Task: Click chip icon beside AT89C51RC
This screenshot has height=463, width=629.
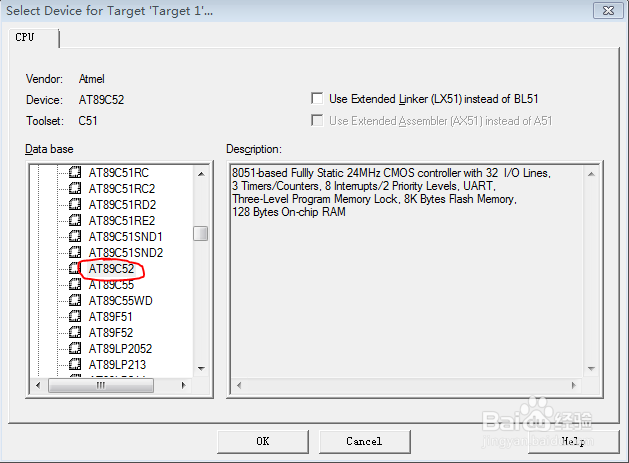Action: (75, 172)
